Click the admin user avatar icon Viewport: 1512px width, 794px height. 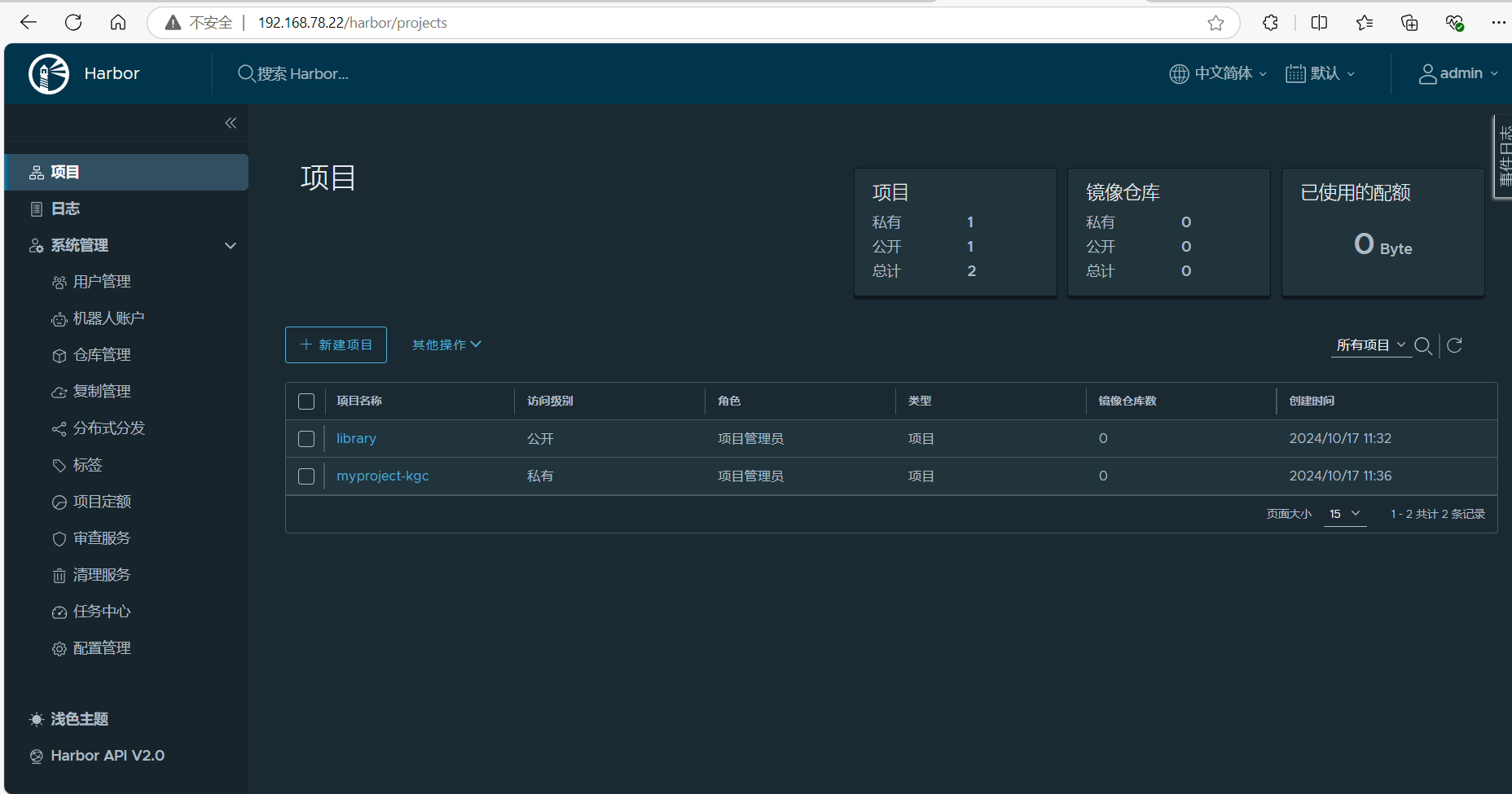(x=1427, y=74)
